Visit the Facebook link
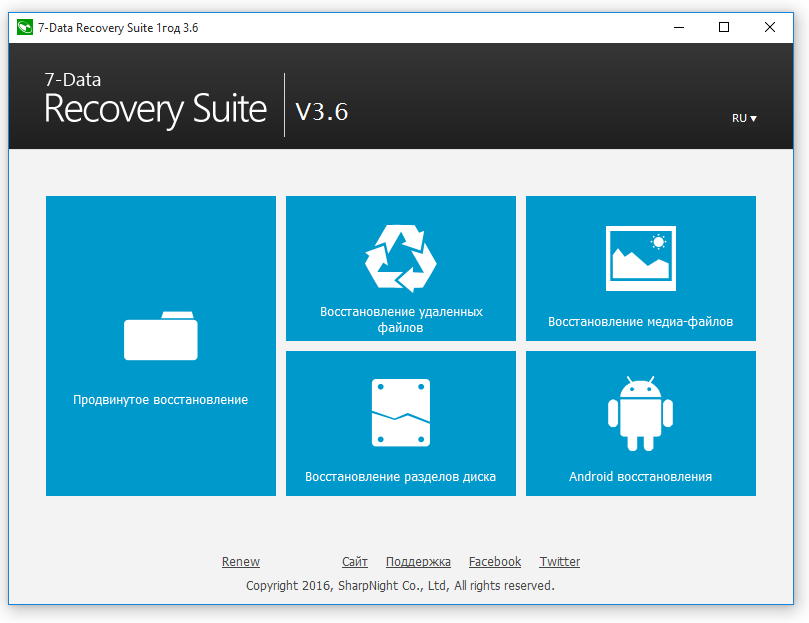Screen dimensions: 809x623 495,562
